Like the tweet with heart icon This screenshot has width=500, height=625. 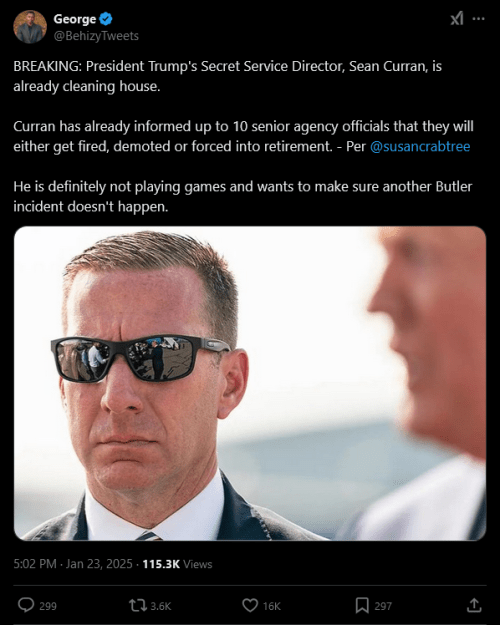point(250,605)
